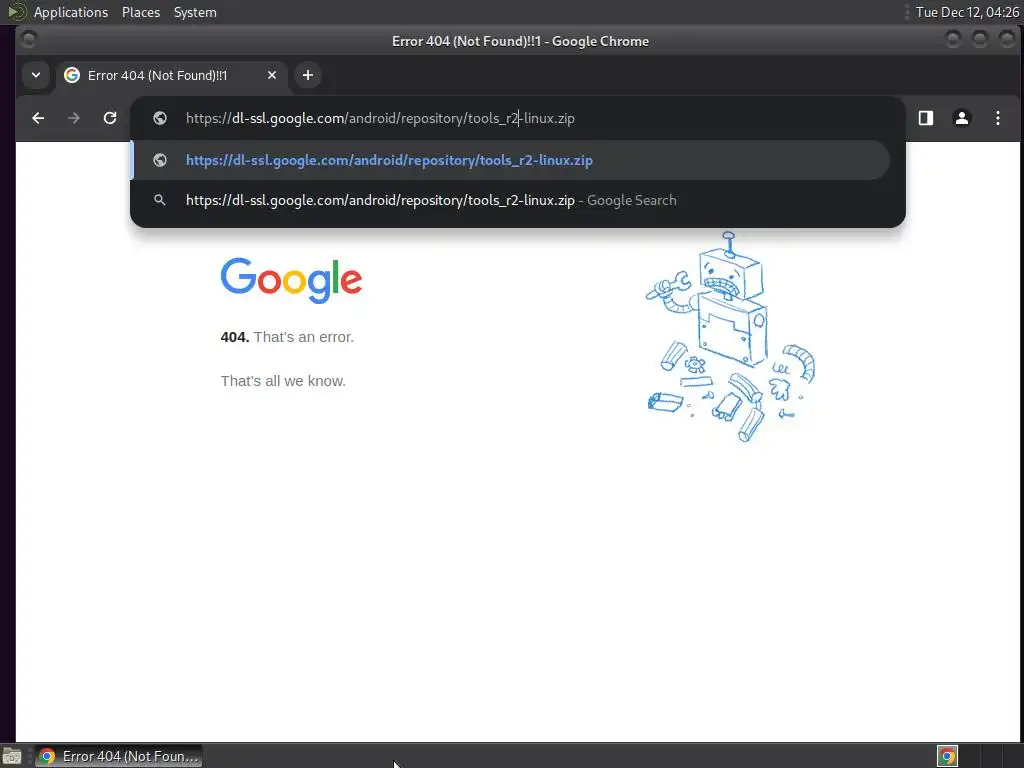Open the Applications menu
Viewport: 1024px width, 768px height.
pos(71,12)
